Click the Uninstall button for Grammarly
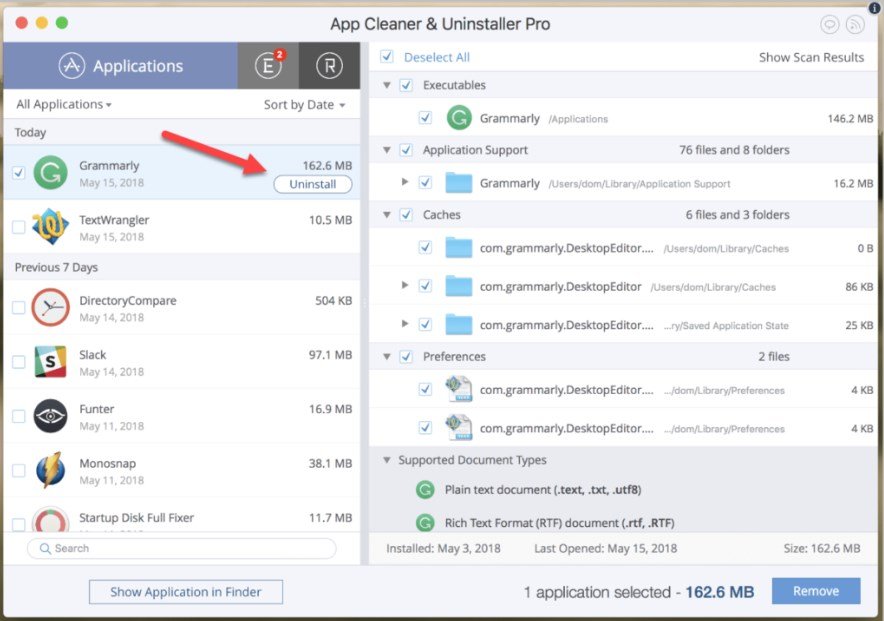 click(x=313, y=184)
